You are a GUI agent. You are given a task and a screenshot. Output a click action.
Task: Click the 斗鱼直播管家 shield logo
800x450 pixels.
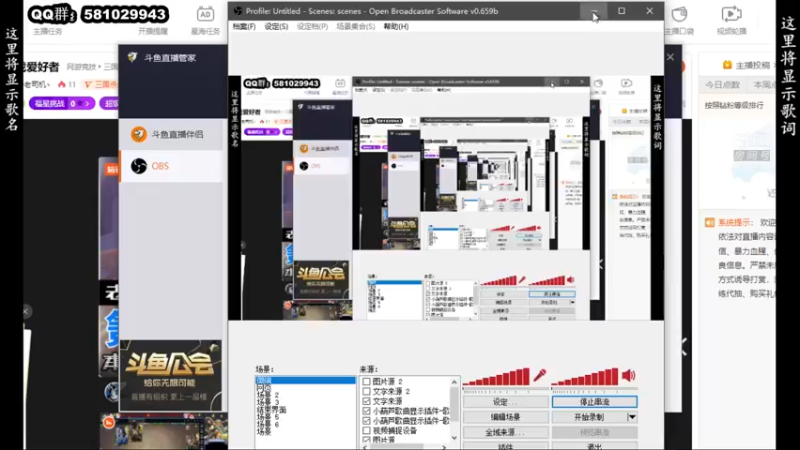pyautogui.click(x=132, y=58)
